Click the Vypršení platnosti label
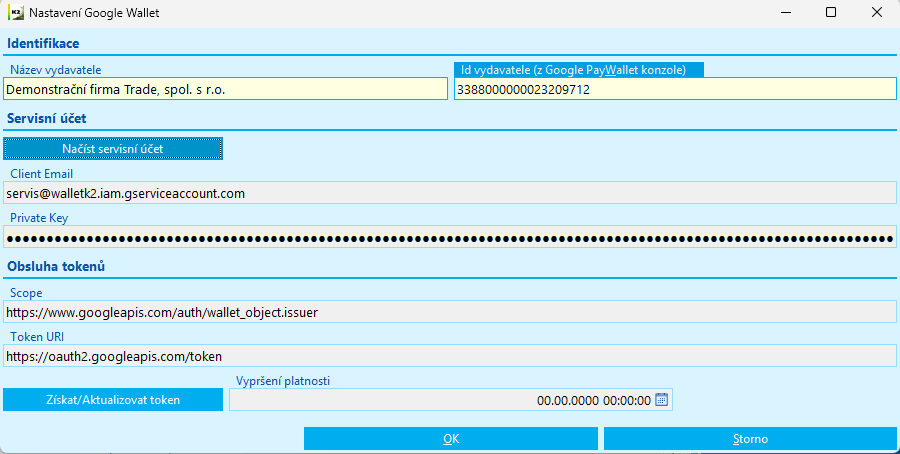900x454 pixels. (283, 381)
